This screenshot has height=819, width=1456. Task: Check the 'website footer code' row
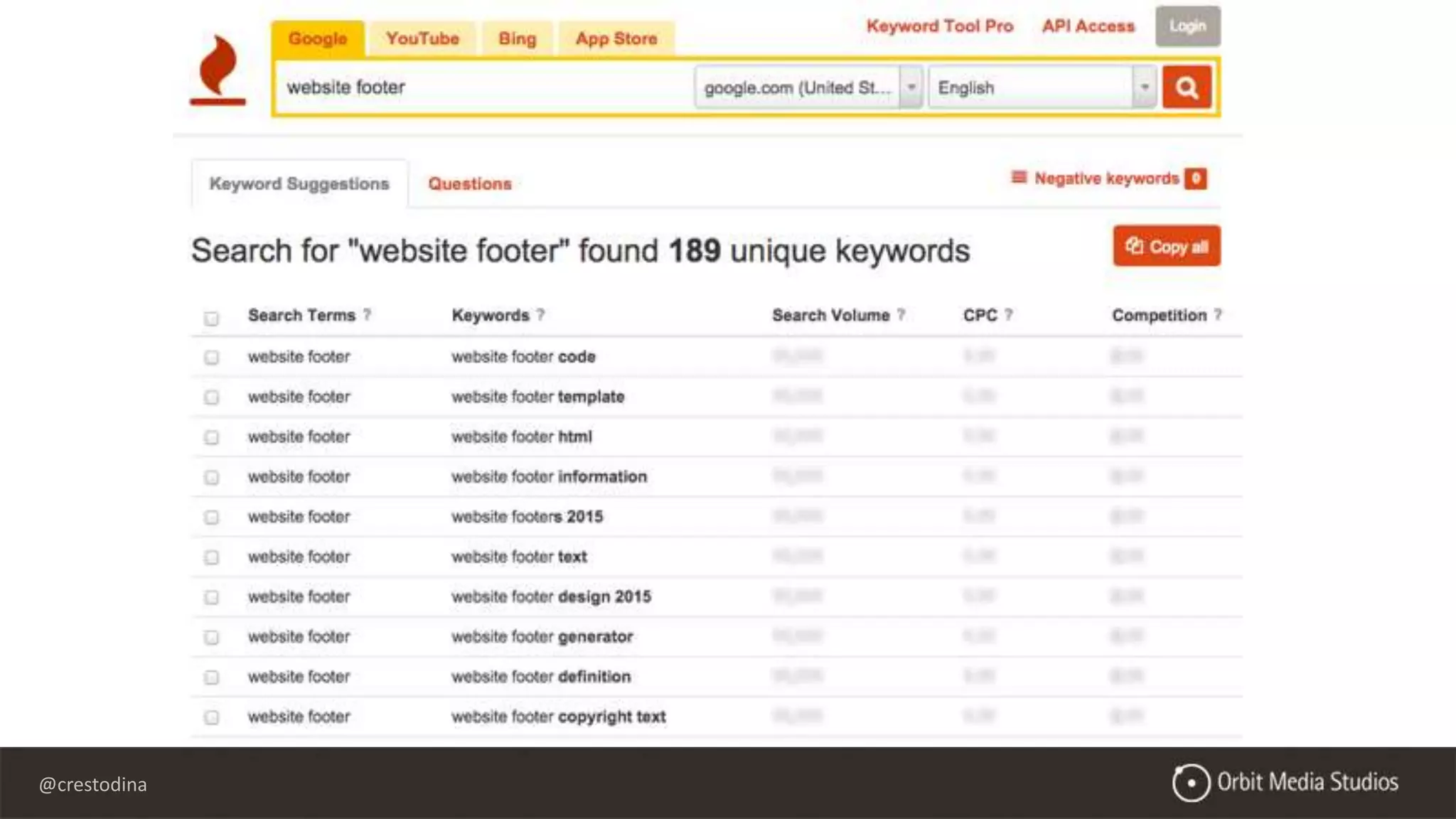[211, 357]
